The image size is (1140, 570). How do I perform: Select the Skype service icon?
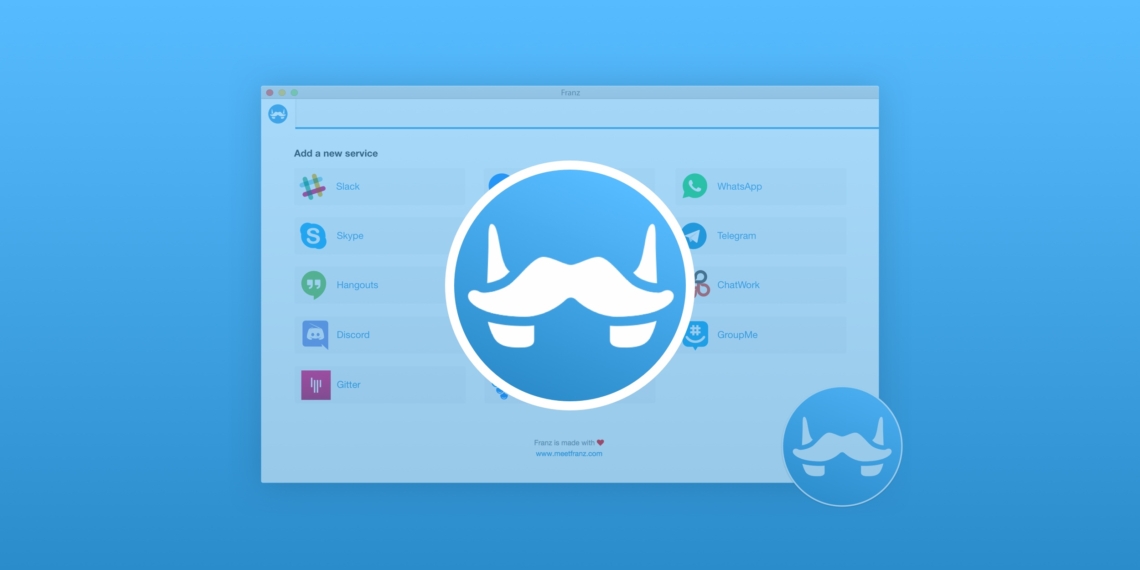(314, 236)
